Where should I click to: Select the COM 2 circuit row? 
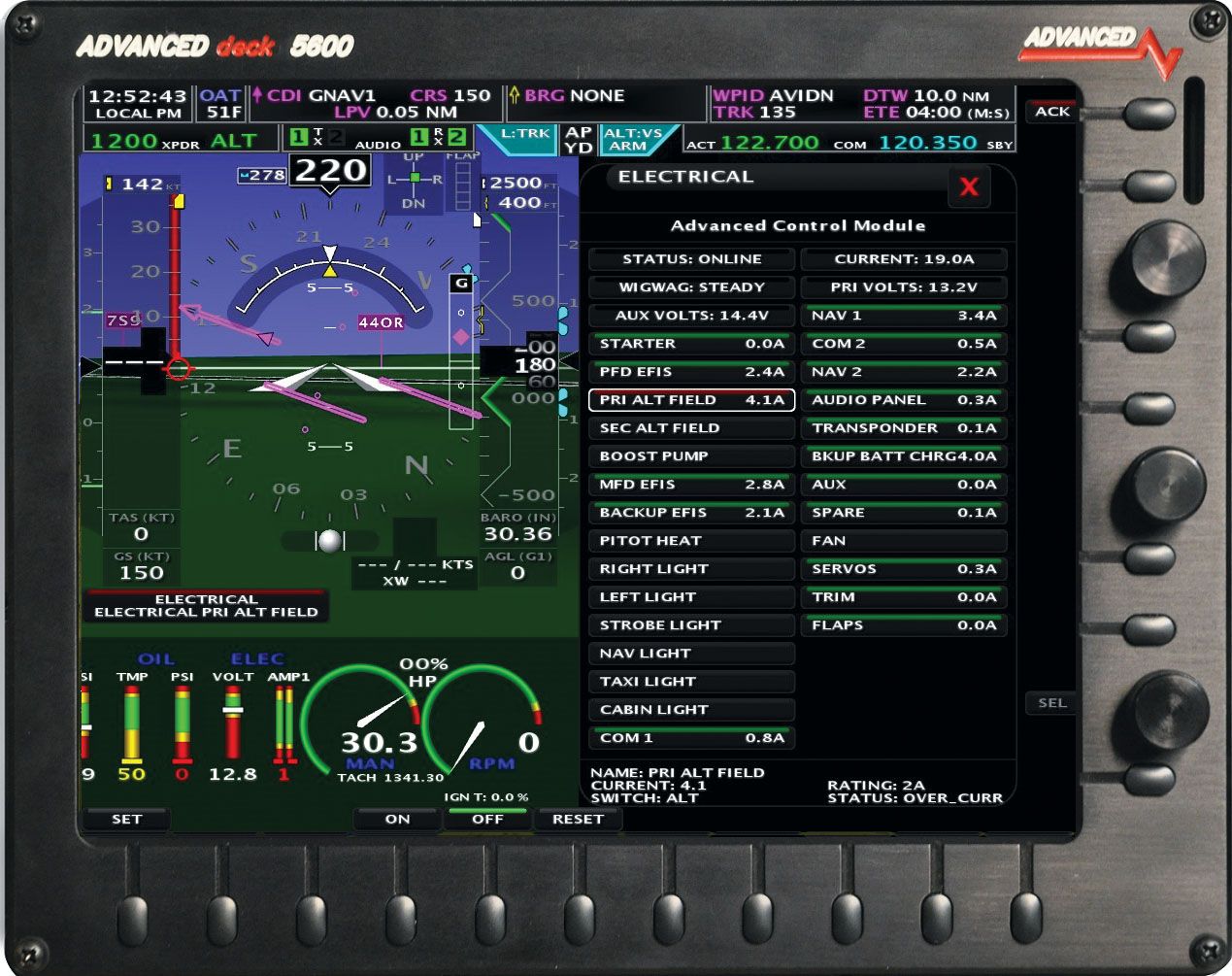coord(904,344)
